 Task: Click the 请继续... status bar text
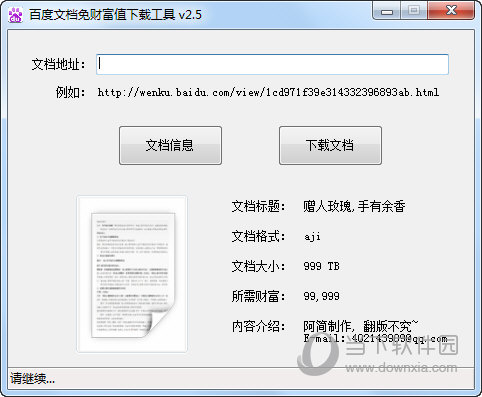pos(33,379)
